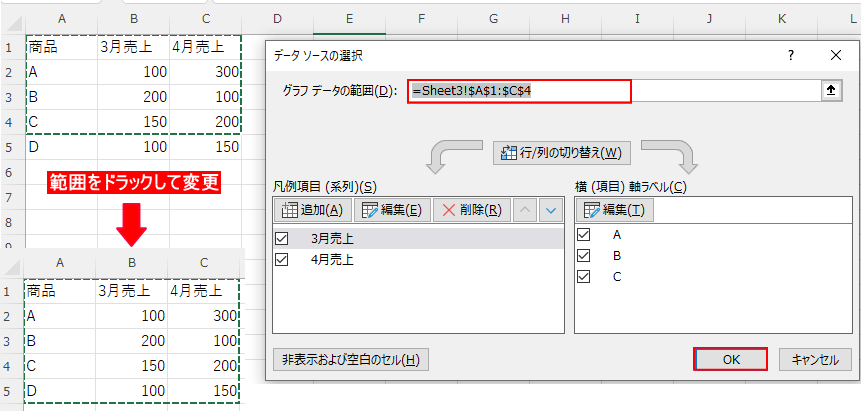Click the help question mark in the dialog
861x411 pixels.
point(791,55)
